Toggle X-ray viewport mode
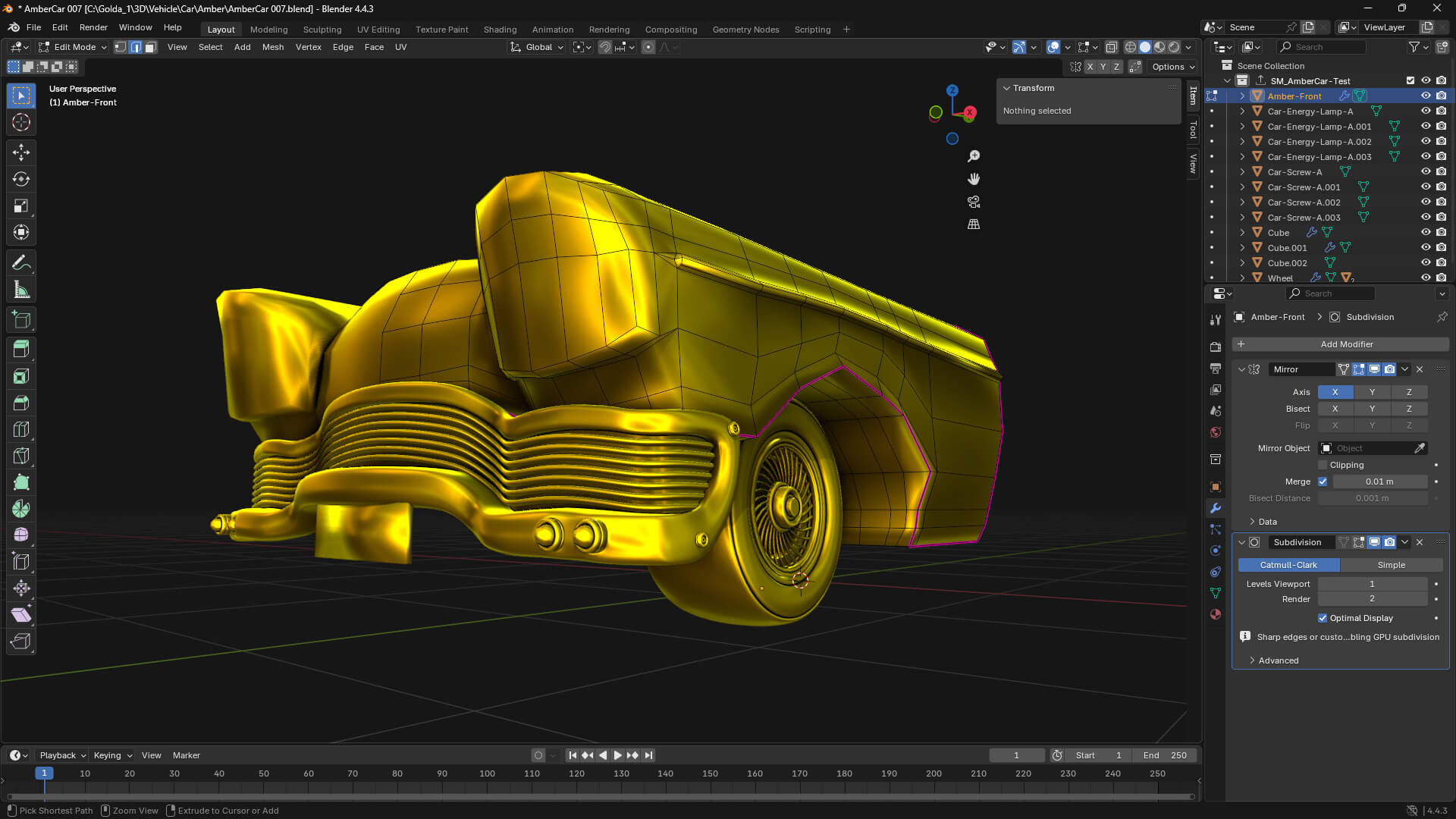 [x=1112, y=47]
